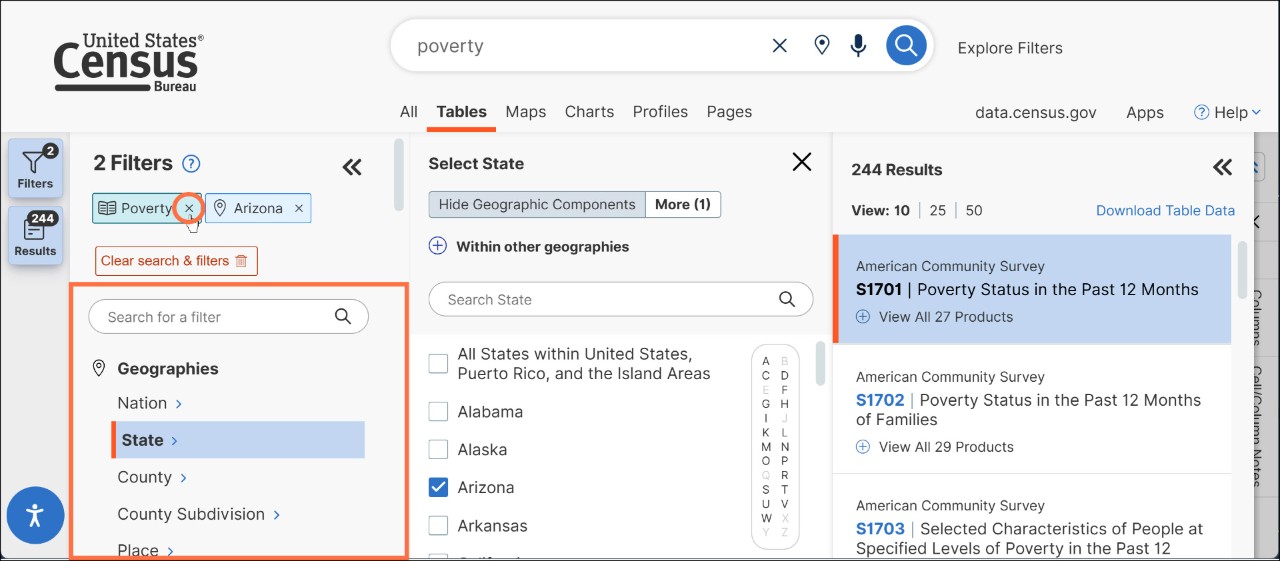The image size is (1280, 561).
Task: Uncheck the Arizona checkbox
Action: tap(438, 487)
